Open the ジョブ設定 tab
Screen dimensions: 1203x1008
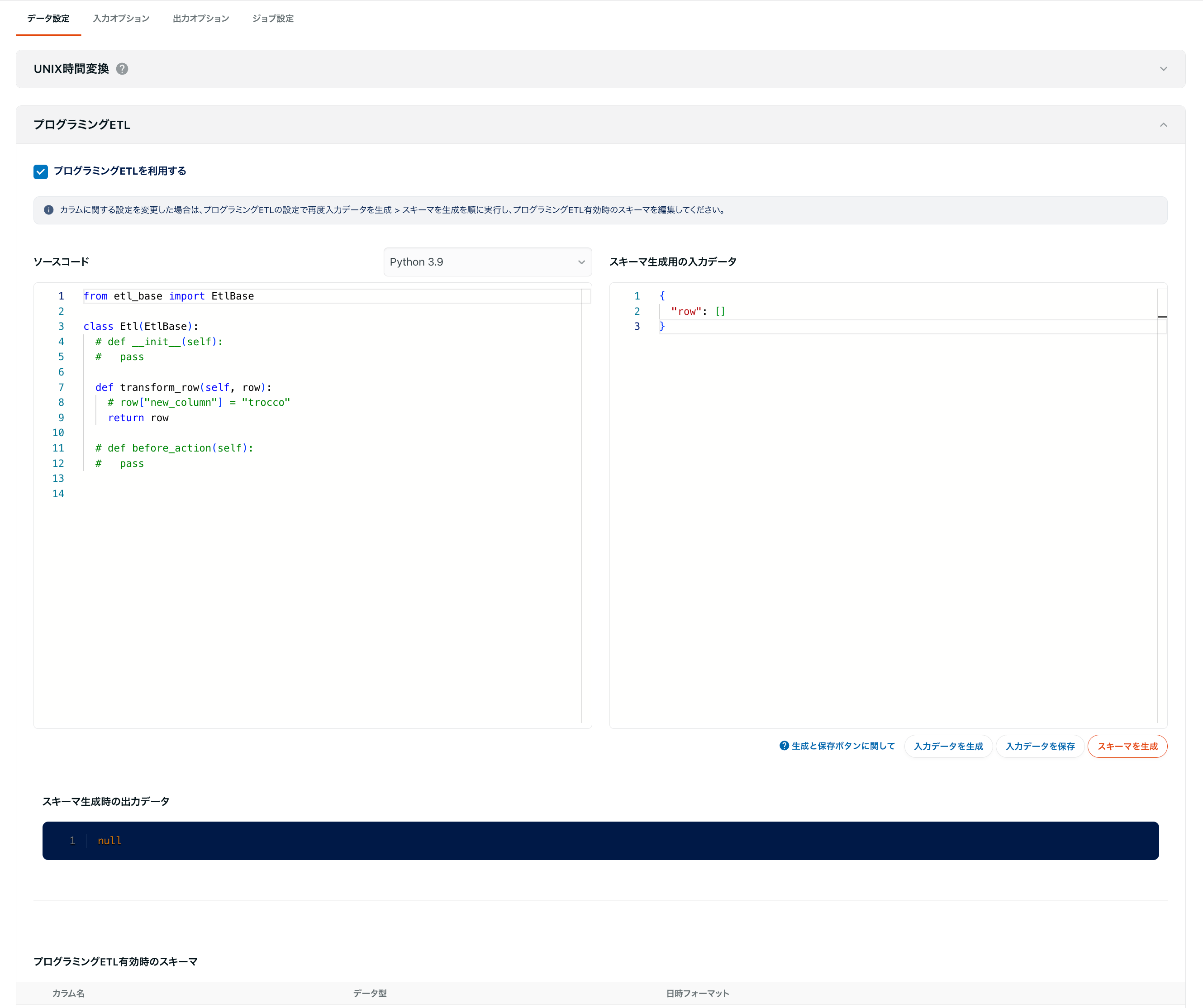click(x=273, y=19)
